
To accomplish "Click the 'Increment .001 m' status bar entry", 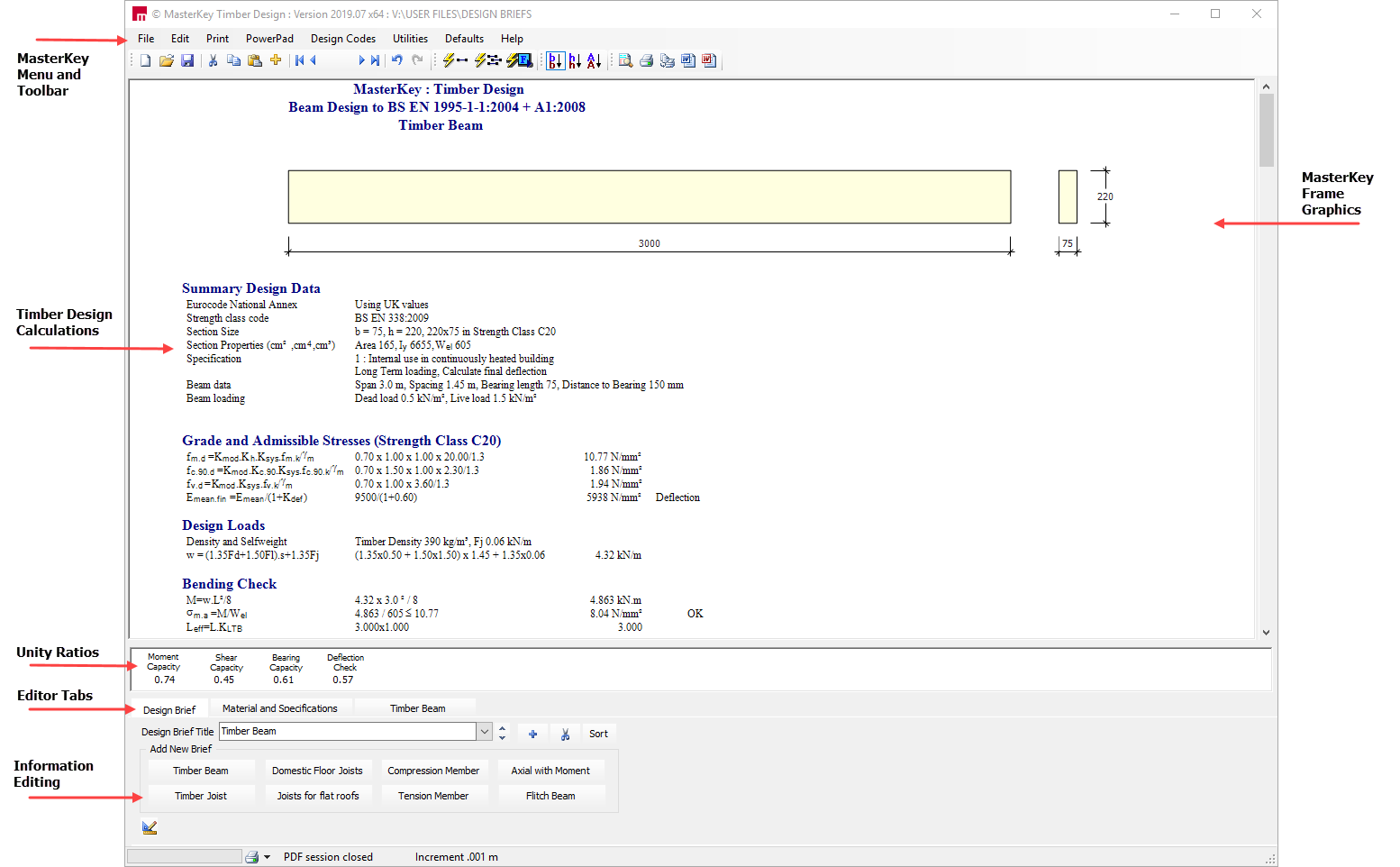I will click(456, 857).
